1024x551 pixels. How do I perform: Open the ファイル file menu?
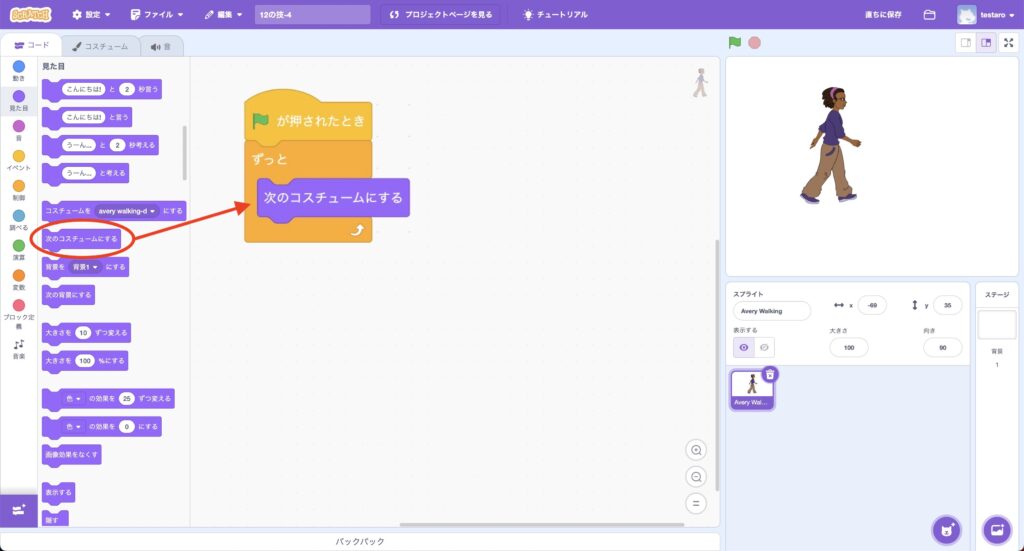click(157, 14)
